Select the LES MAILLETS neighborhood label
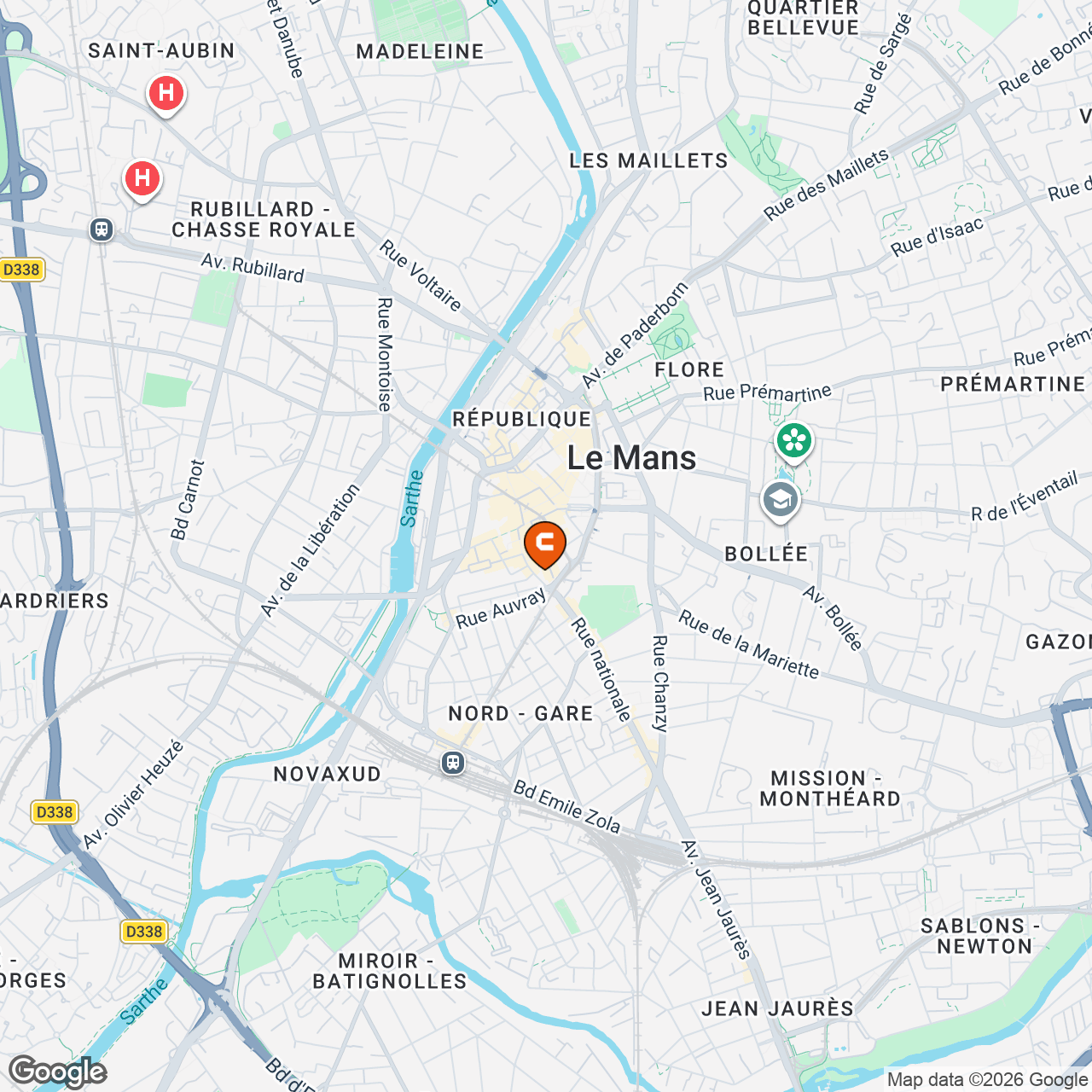This screenshot has width=1092, height=1092. (x=648, y=160)
